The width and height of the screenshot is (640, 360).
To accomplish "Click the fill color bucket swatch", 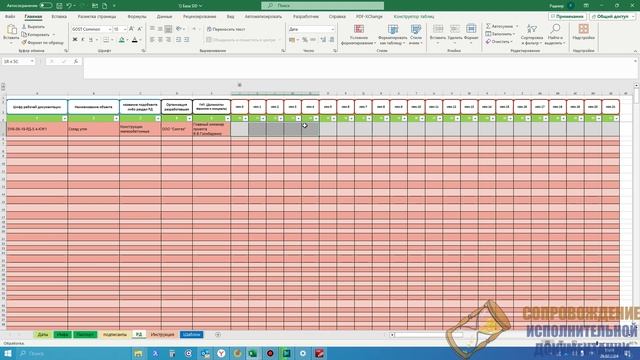I will [x=122, y=40].
